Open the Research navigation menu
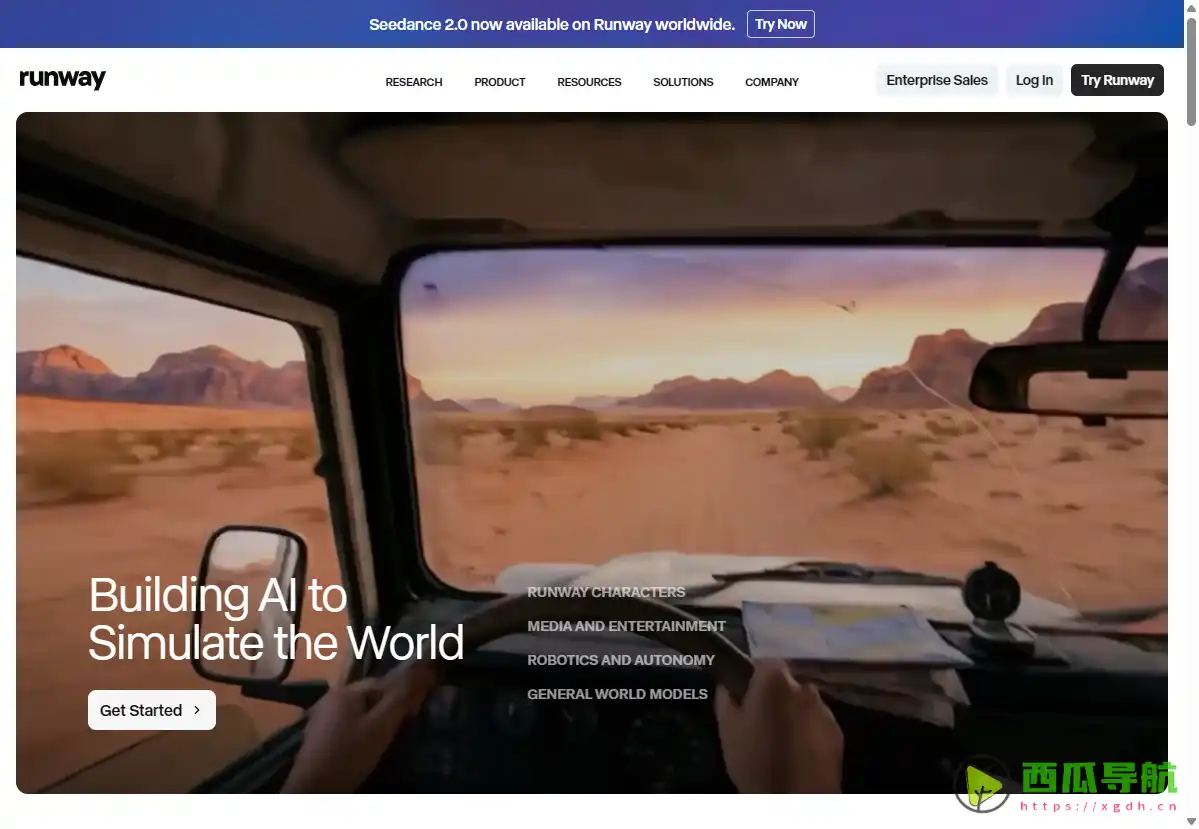The width and height of the screenshot is (1199, 829). [x=413, y=82]
